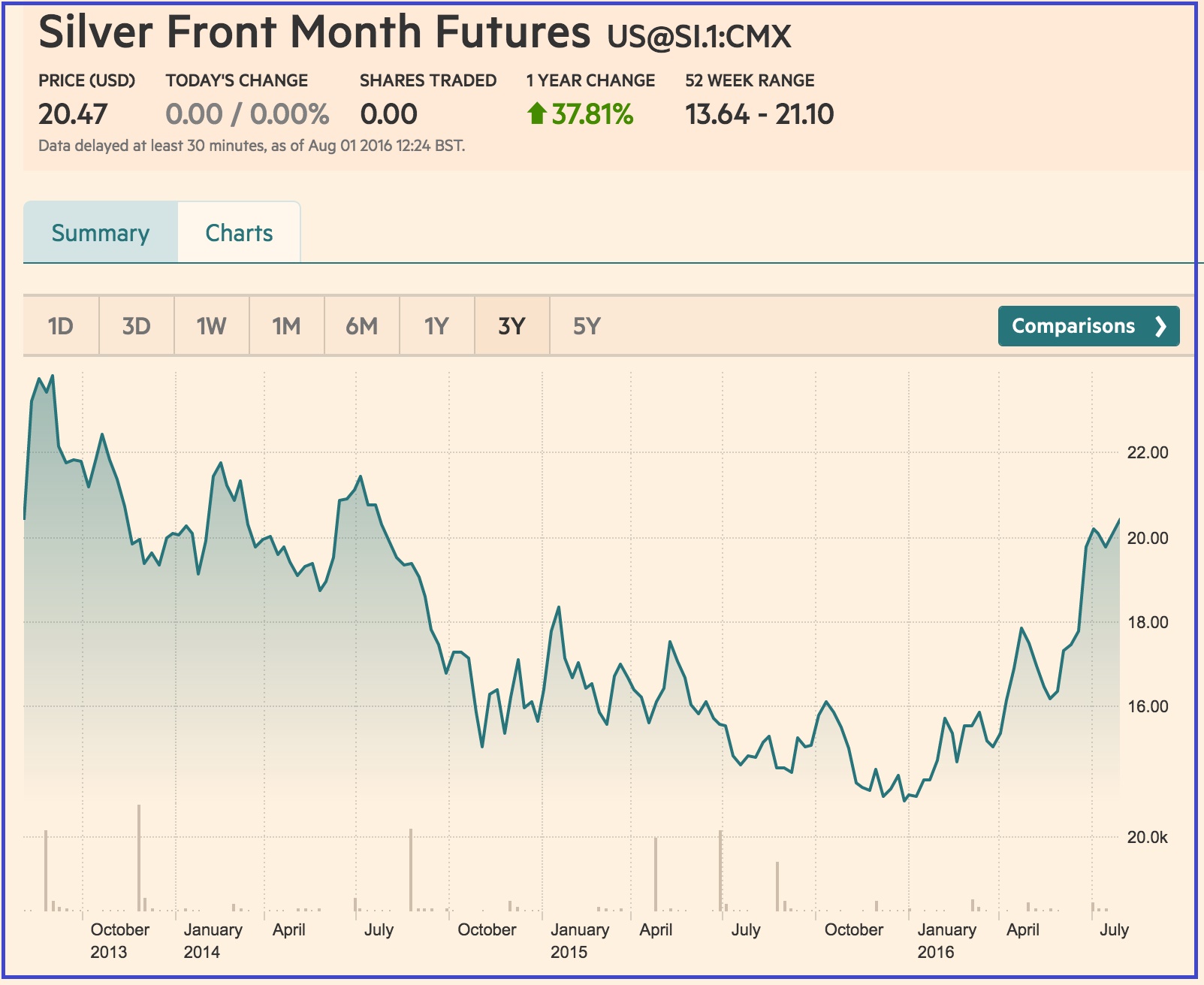1204x985 pixels.
Task: Click the green 1 year change up arrow
Action: 536,114
